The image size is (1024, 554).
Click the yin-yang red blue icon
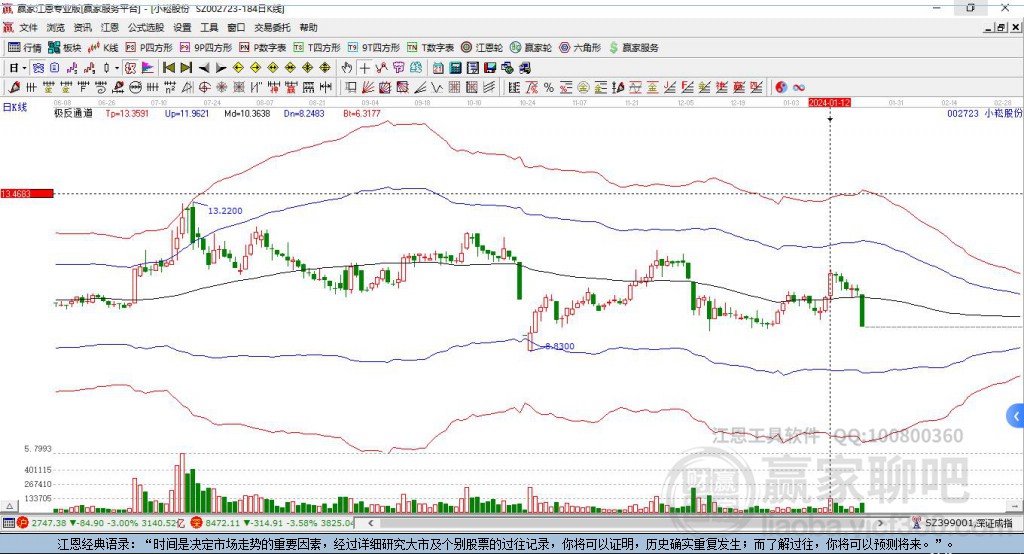[781, 88]
